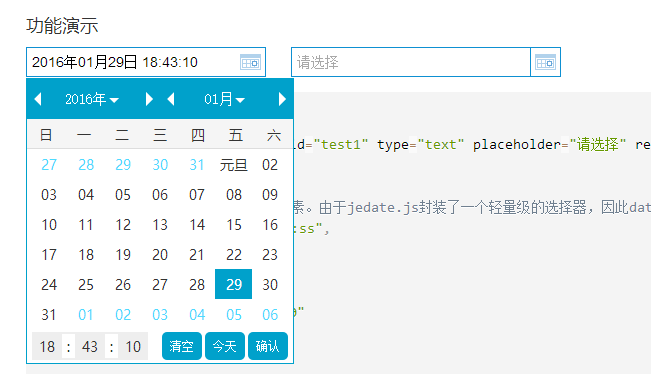This screenshot has height=374, width=651.
Task: Pick light-blue 03 from next month
Action: click(x=160, y=314)
